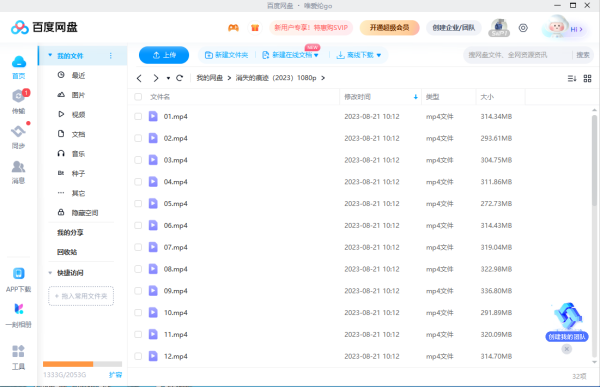Check the box for 09.mp4

[x=138, y=291]
